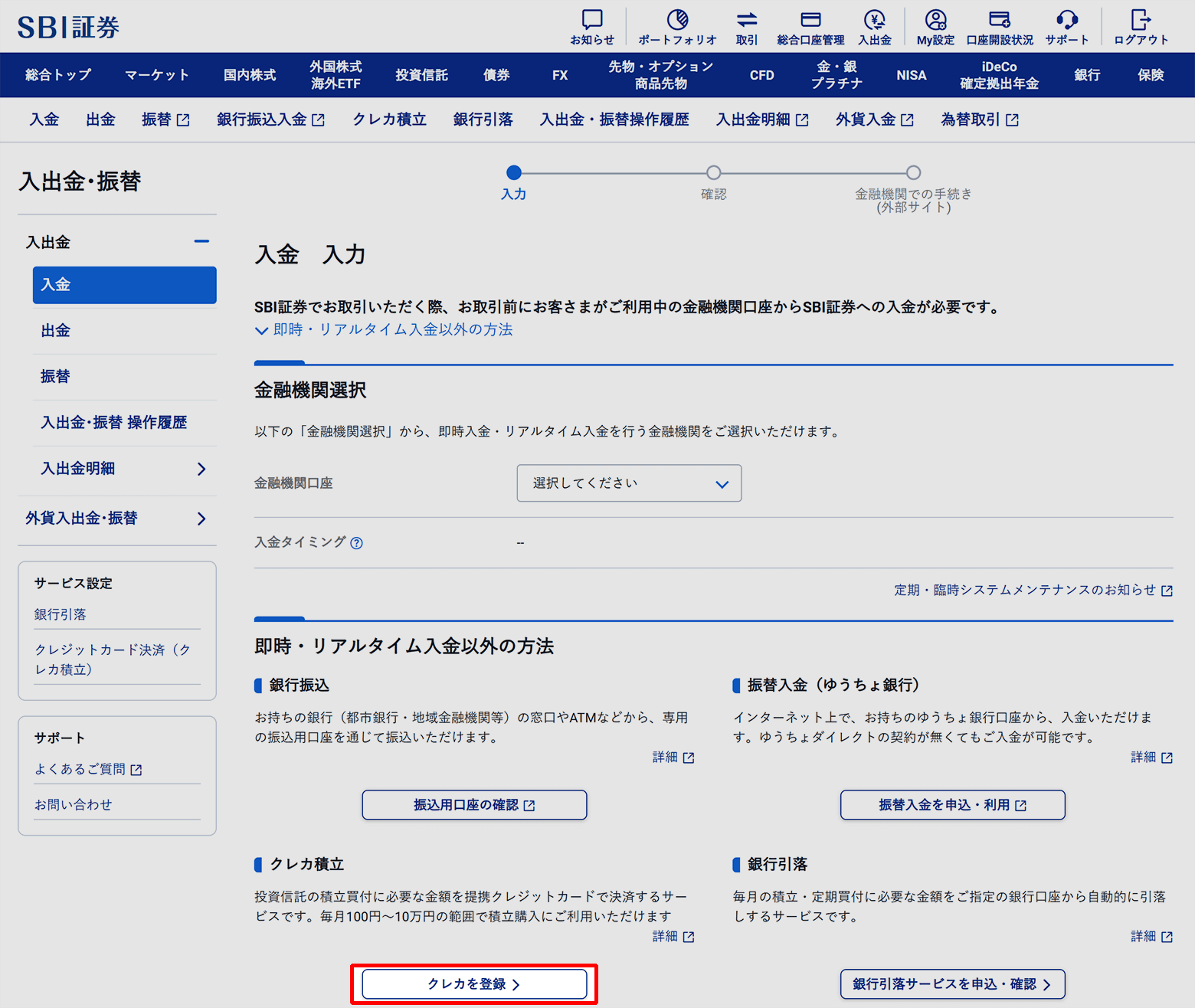This screenshot has height=1008, width=1195.
Task: Click external-link icon next to 銀行振込入金
Action: (x=319, y=119)
